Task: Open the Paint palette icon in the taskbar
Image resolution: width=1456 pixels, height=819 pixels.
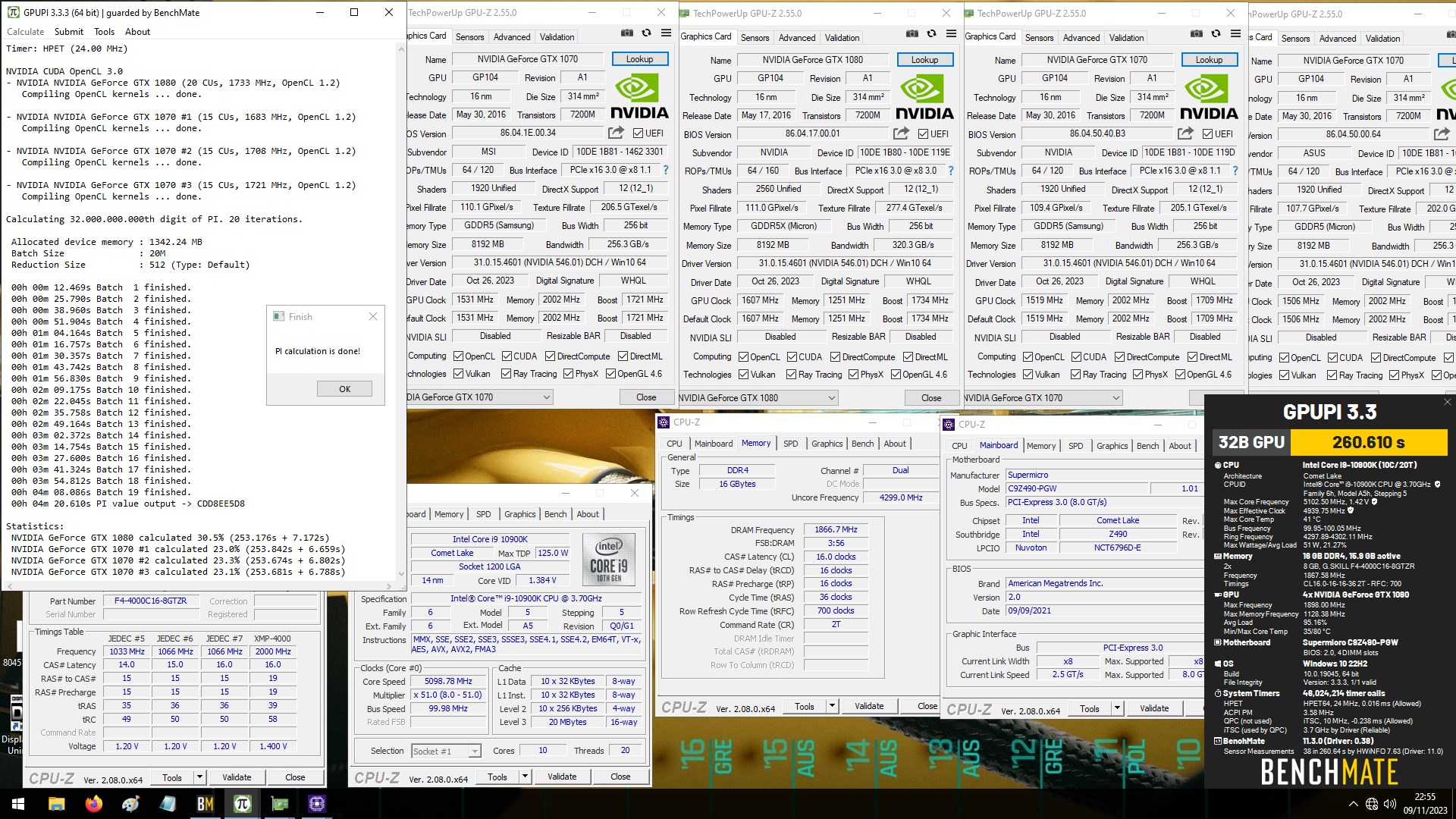Action: pos(130,804)
